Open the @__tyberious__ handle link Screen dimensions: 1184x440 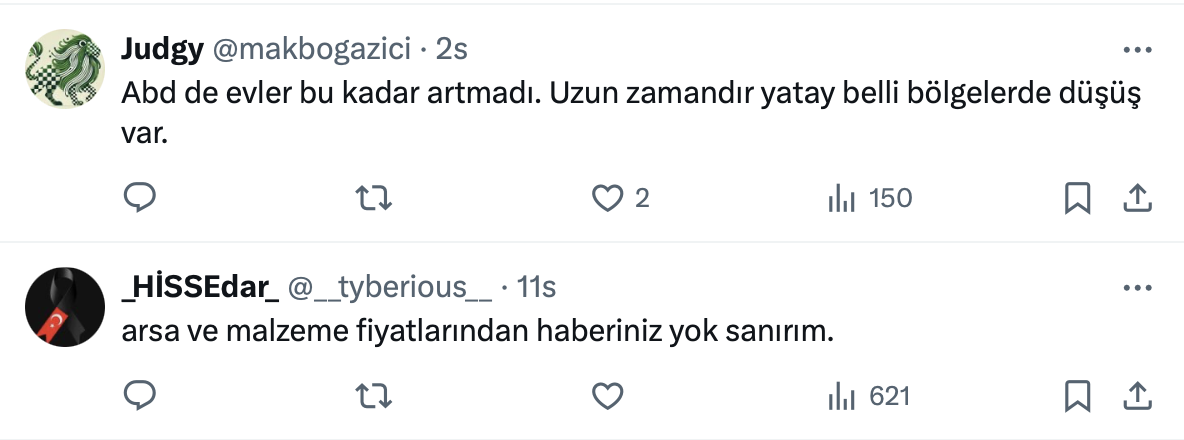390,288
